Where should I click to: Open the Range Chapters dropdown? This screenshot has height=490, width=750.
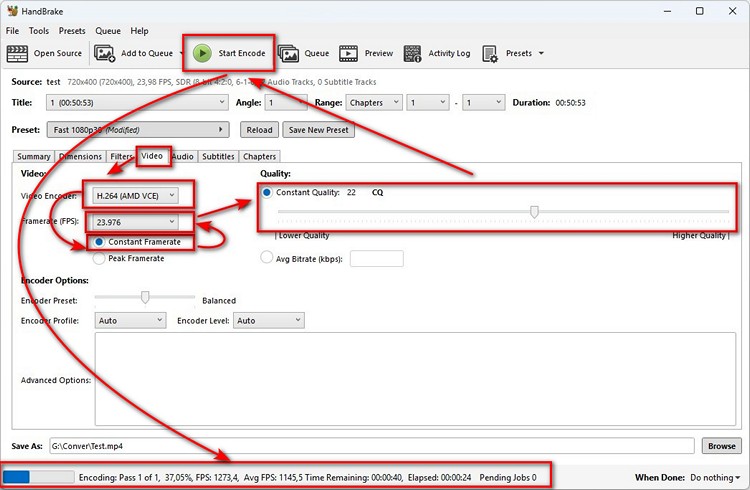374,102
